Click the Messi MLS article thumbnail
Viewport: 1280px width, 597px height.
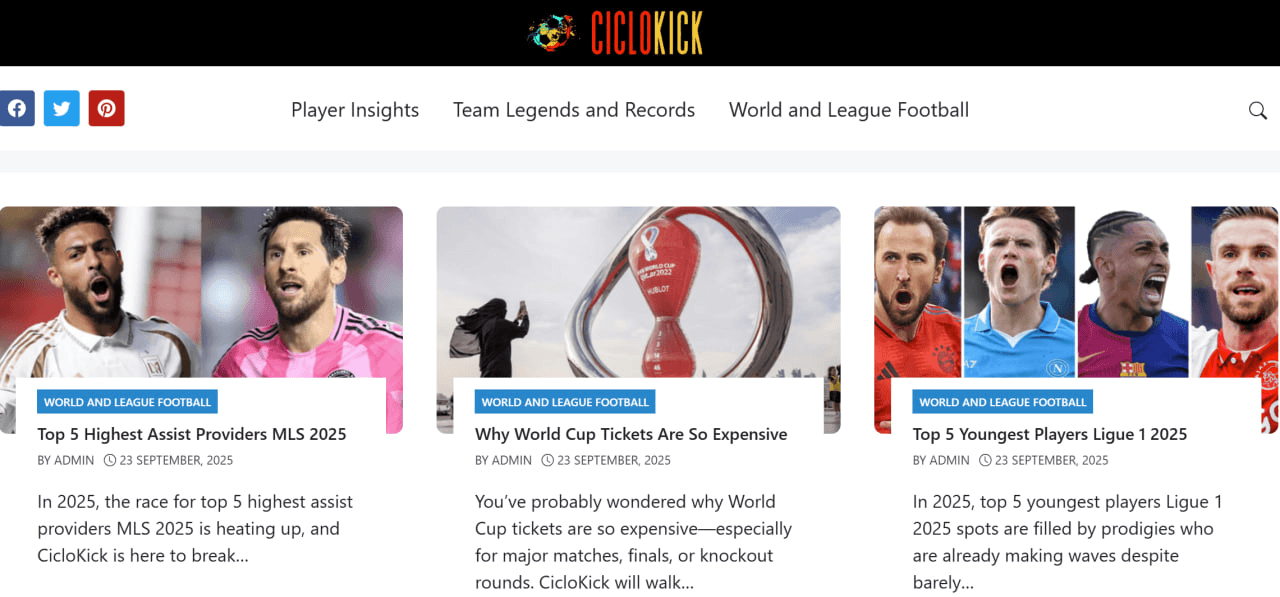pos(201,292)
